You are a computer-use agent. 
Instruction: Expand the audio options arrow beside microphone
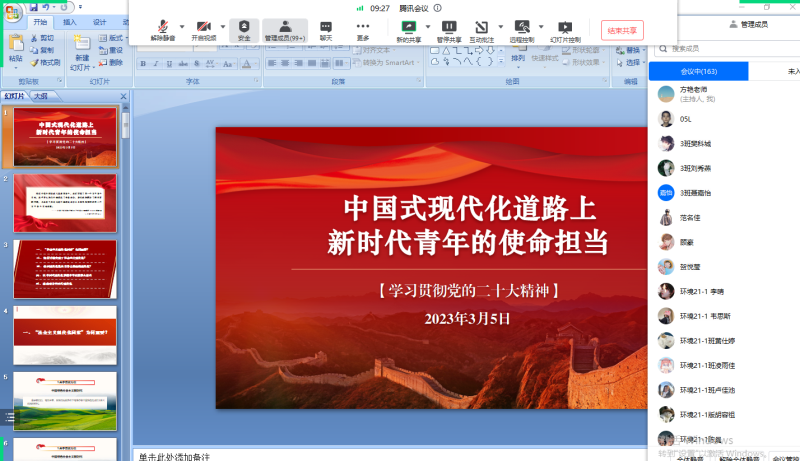(x=181, y=27)
